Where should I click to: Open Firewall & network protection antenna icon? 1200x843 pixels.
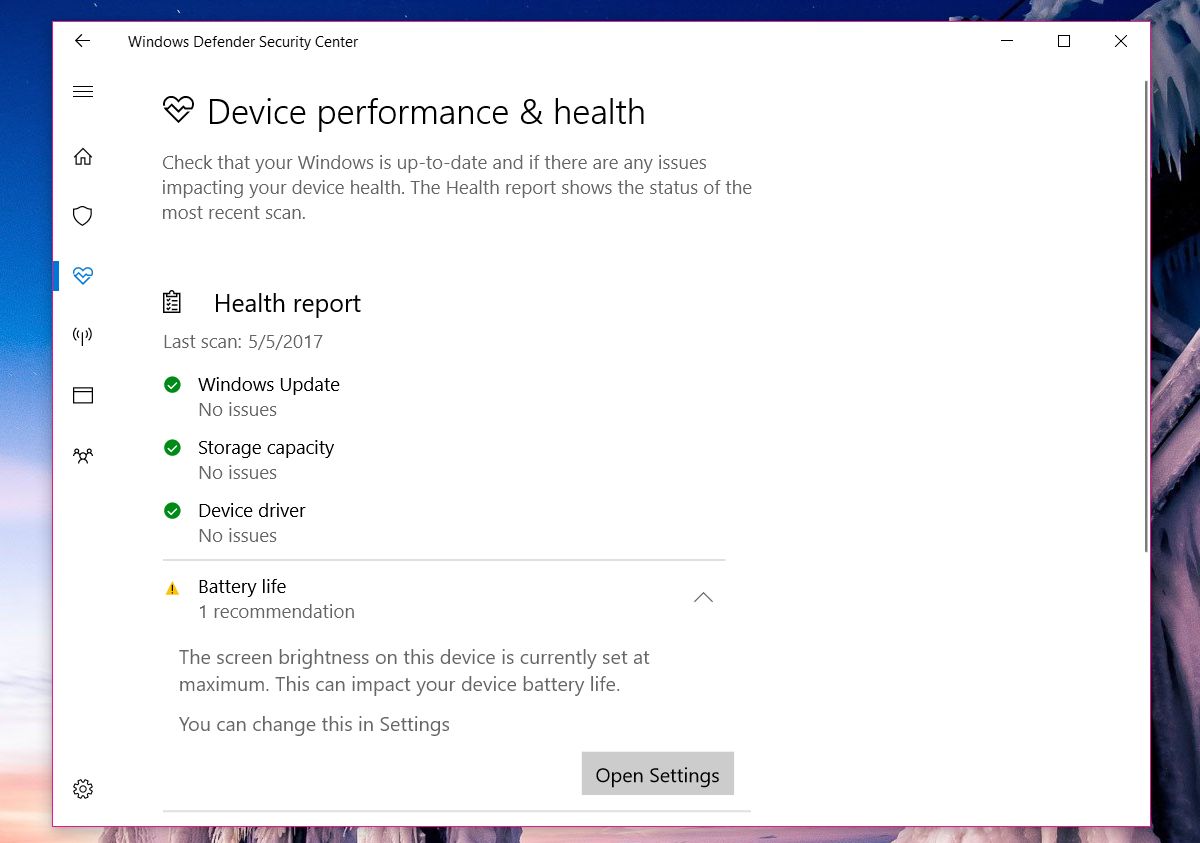(83, 335)
